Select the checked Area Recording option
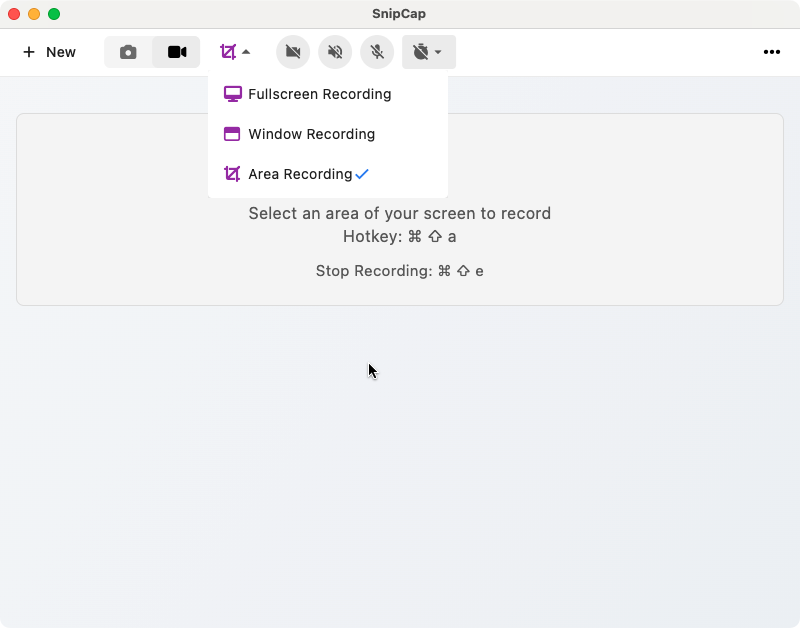The height and width of the screenshot is (628, 800). click(x=300, y=174)
